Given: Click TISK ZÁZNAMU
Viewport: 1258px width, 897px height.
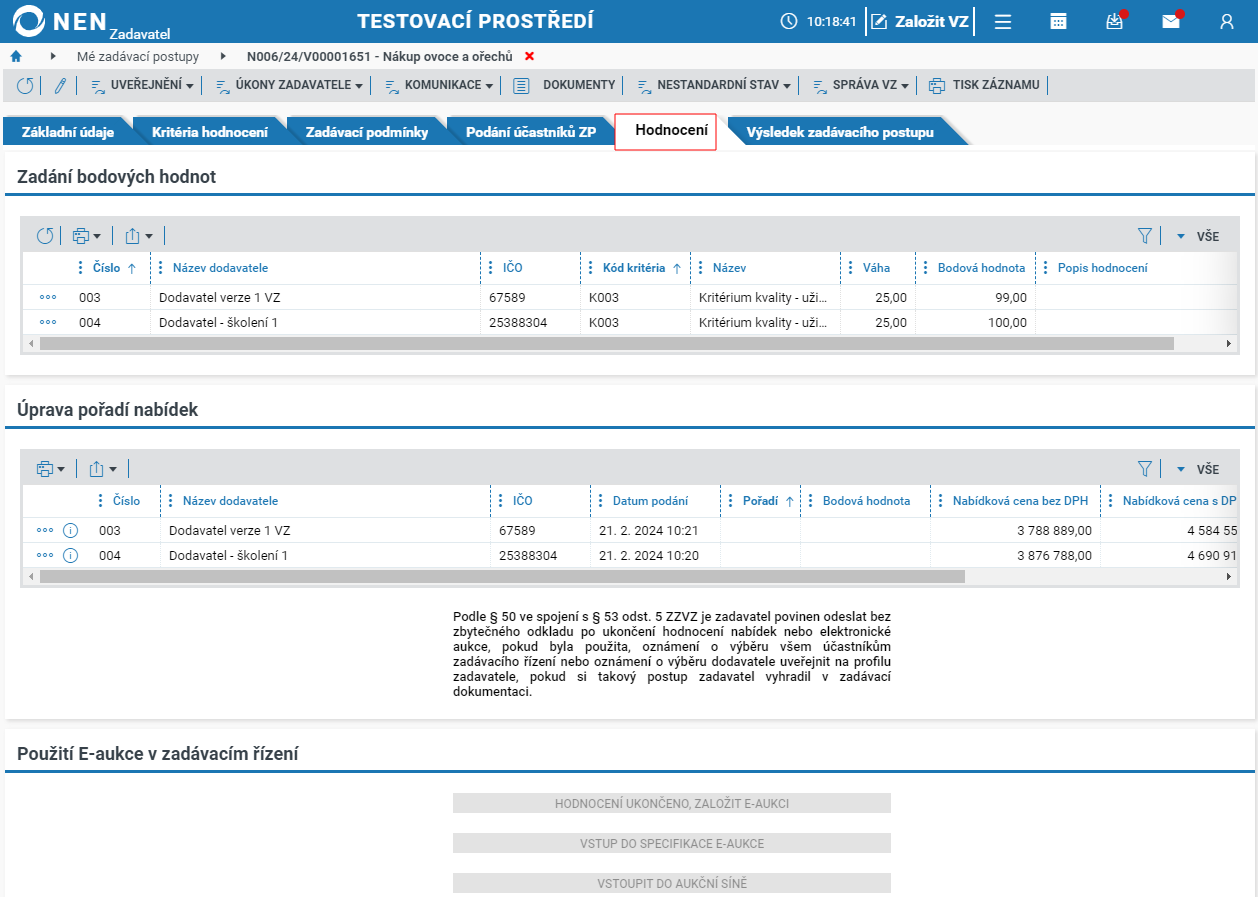Looking at the screenshot, I should (x=985, y=86).
